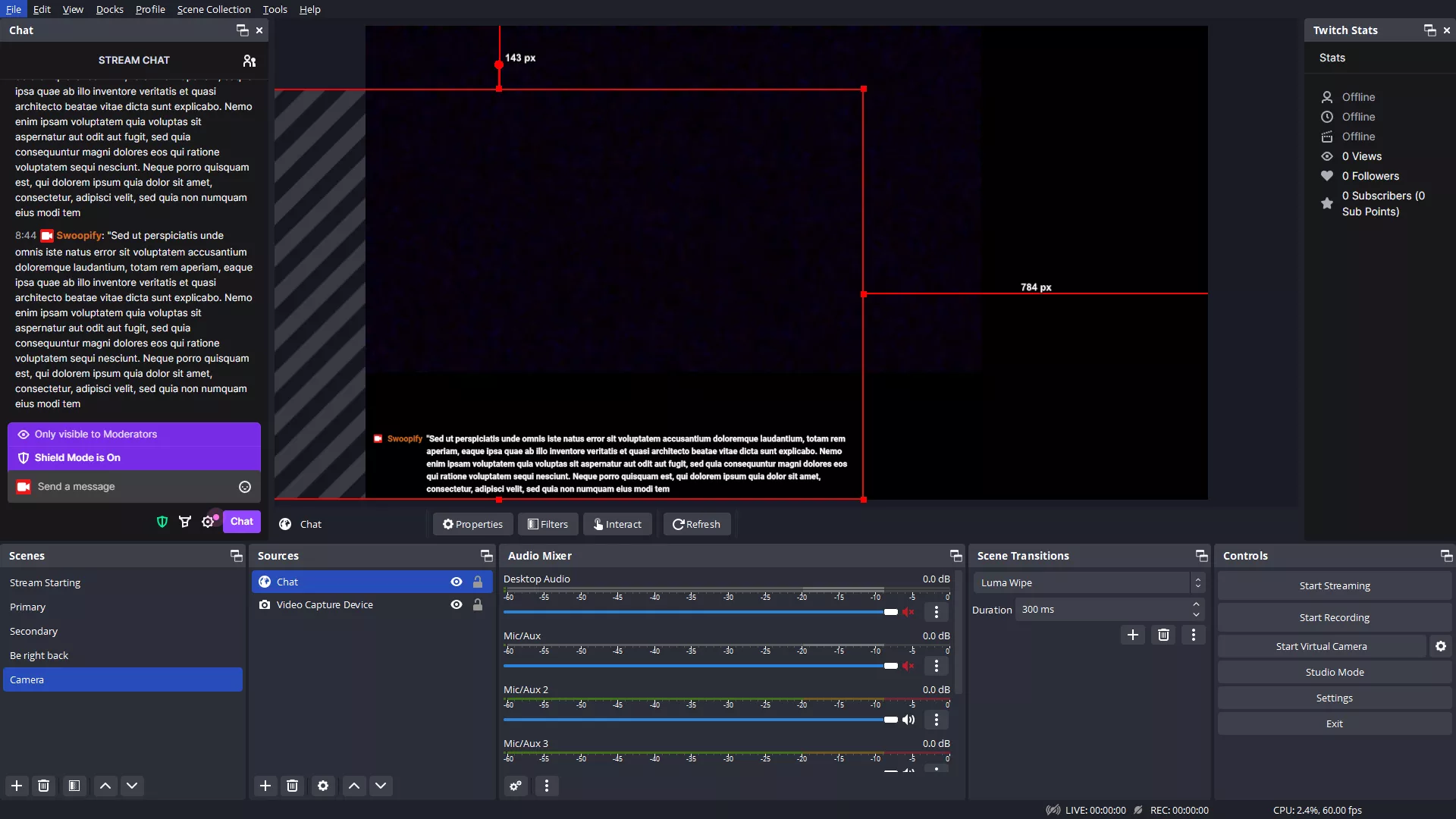This screenshot has width=1456, height=819.
Task: Open scene filters icon in Scenes toolbar
Action: click(74, 786)
